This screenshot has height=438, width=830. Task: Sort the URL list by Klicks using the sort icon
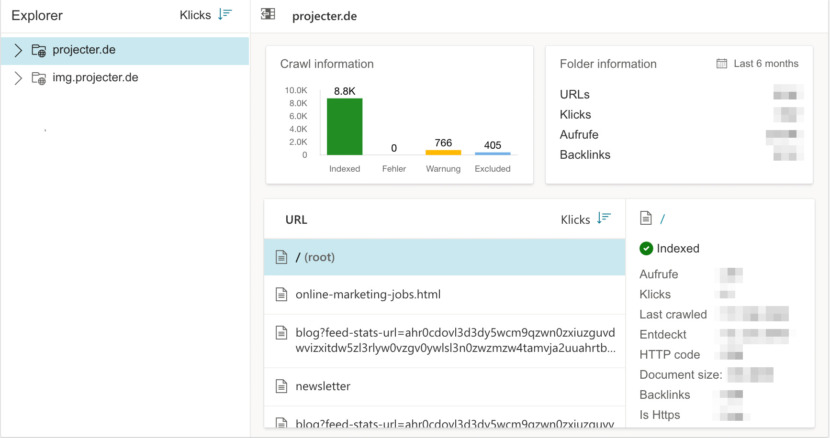click(603, 218)
